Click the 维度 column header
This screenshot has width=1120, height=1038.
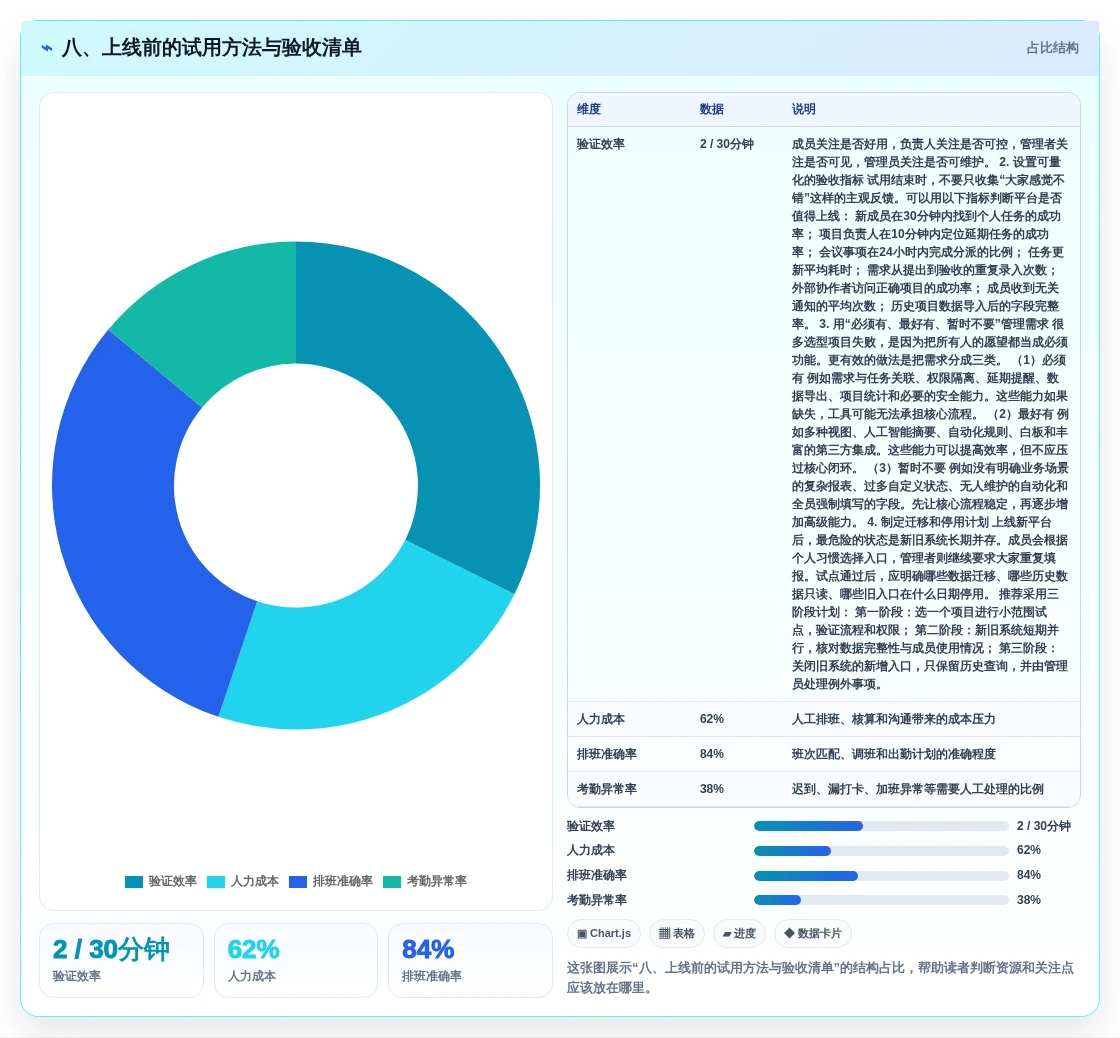pos(589,109)
